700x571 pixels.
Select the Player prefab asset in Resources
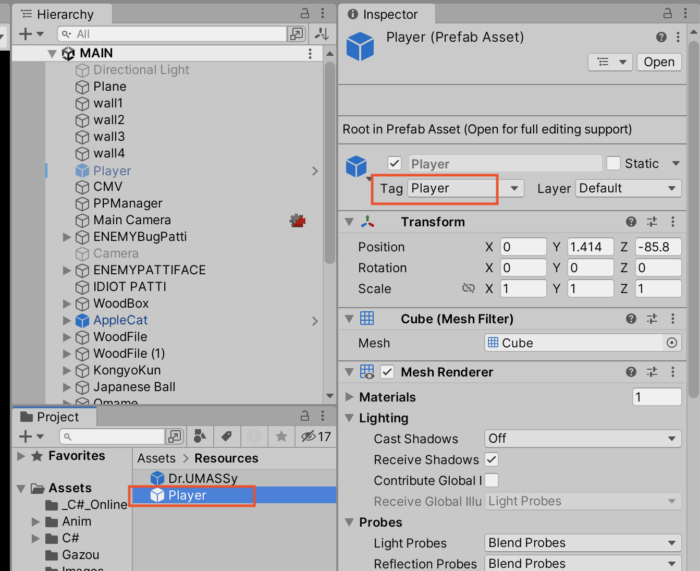[234, 495]
